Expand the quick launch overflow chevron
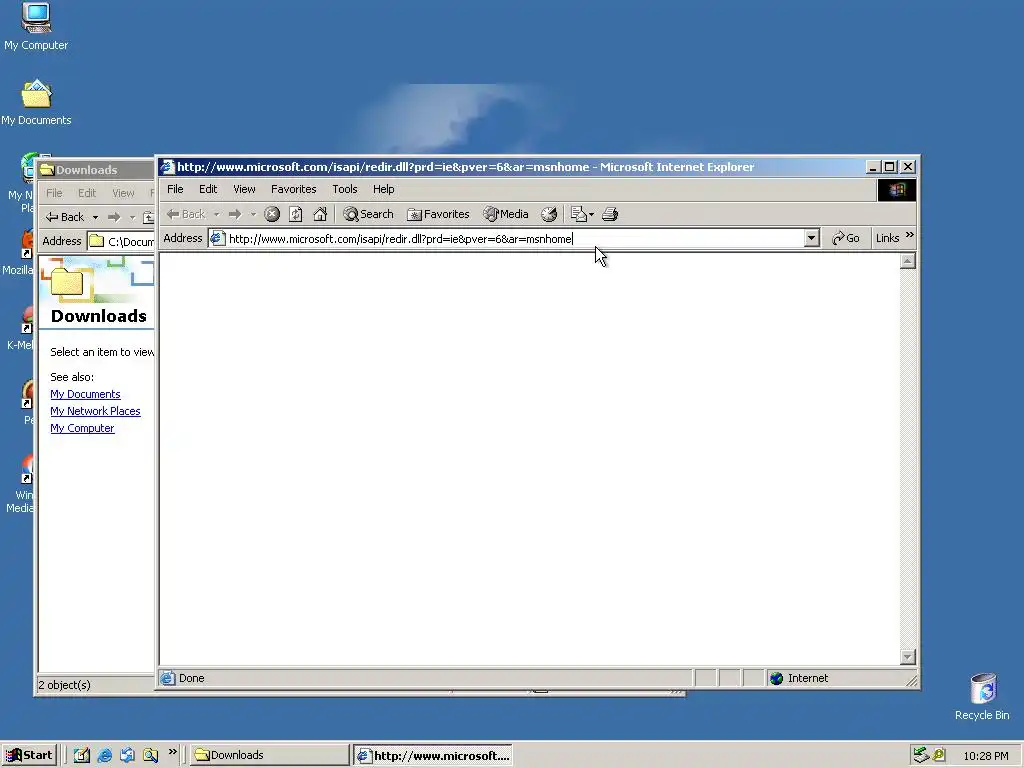 click(172, 752)
